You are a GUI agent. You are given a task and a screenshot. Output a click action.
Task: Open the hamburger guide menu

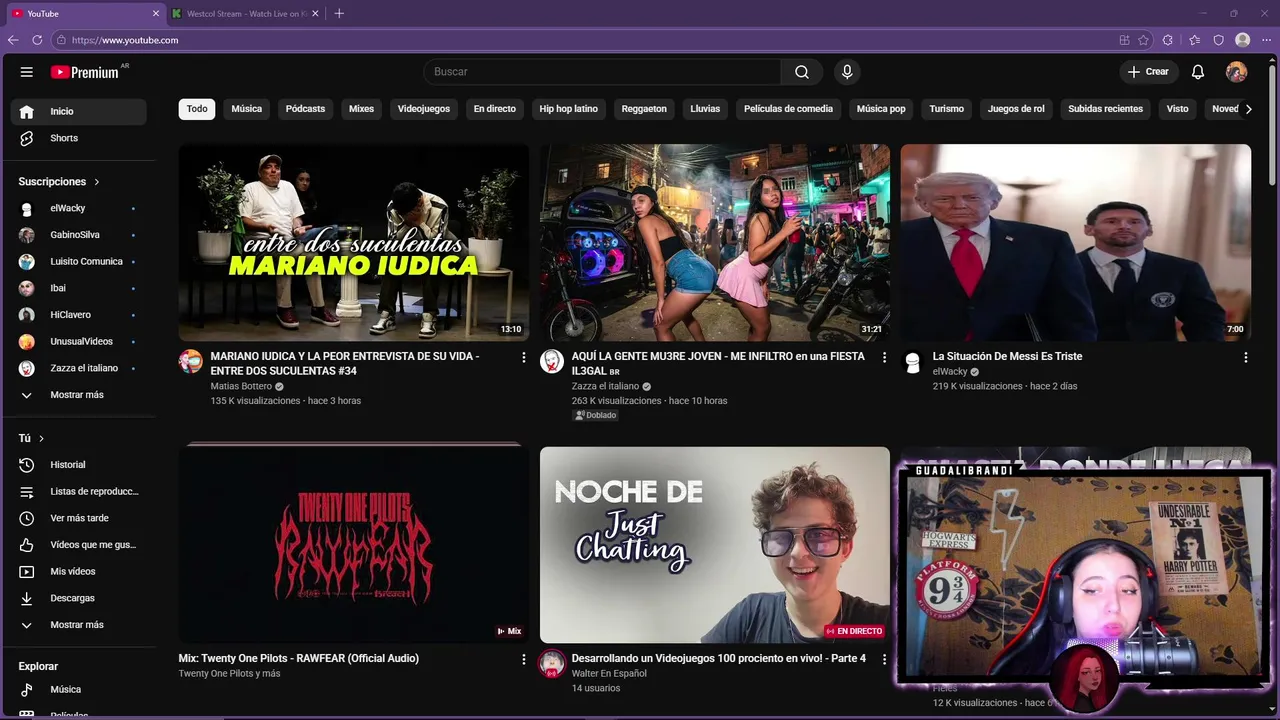click(x=27, y=72)
